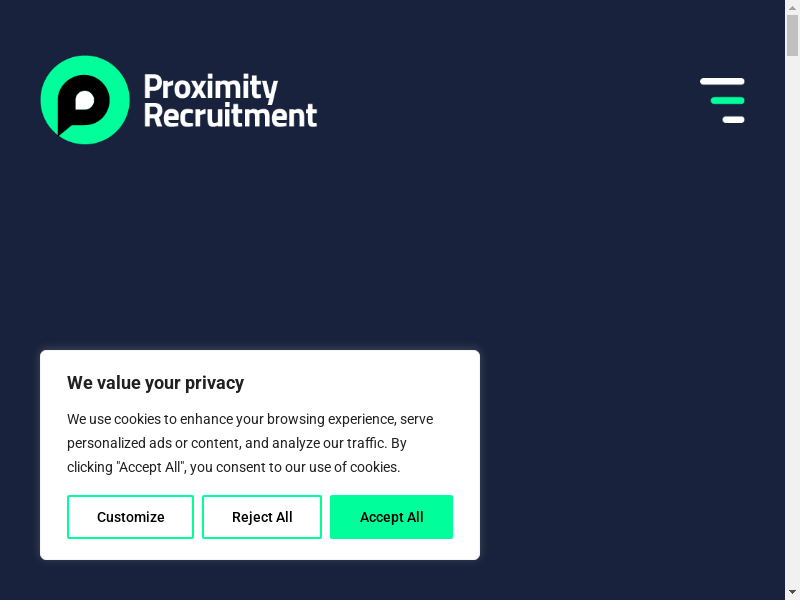
Task: Click the black speech-bubble P in the logo
Action: coord(85,102)
